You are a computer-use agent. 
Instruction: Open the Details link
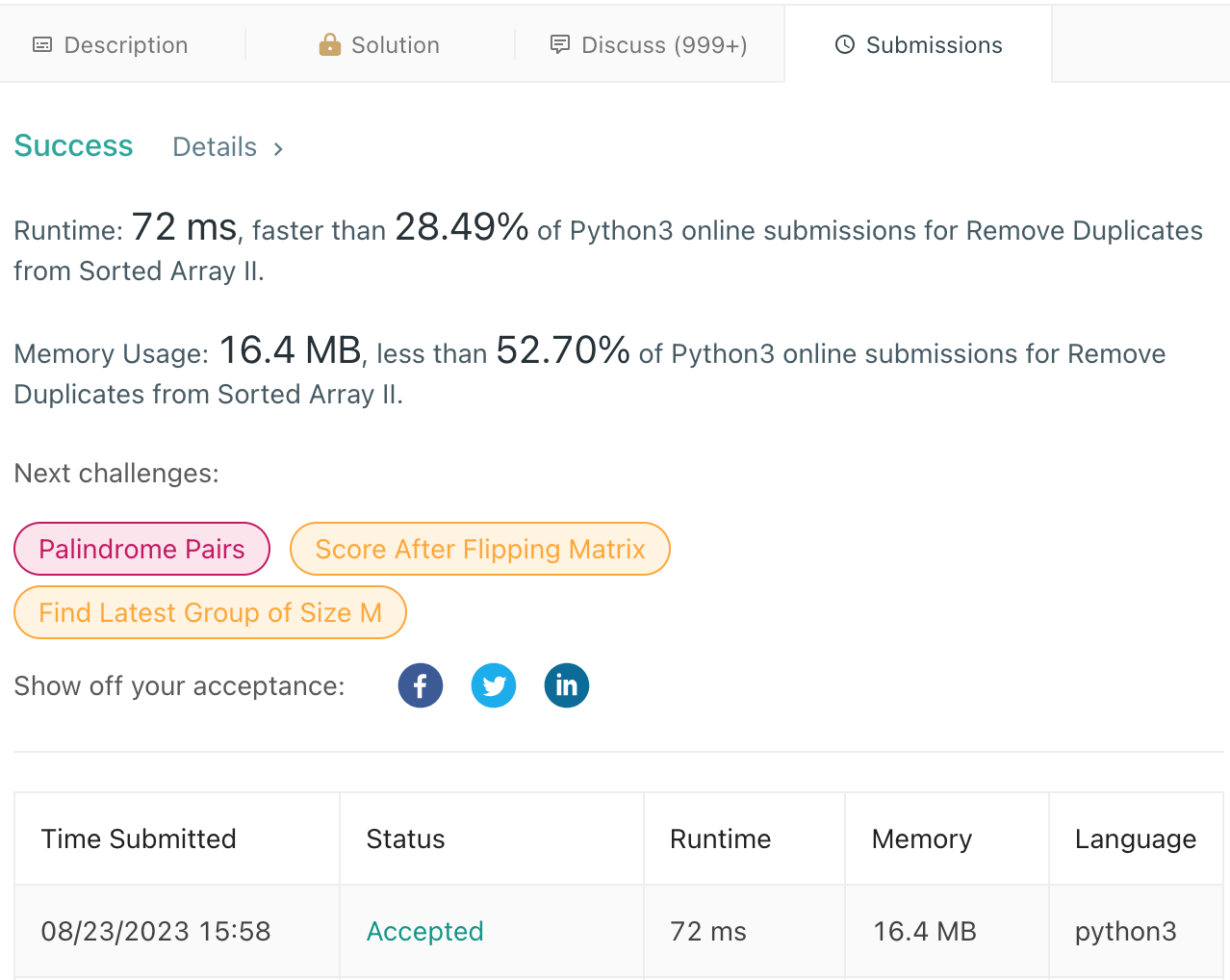click(x=215, y=147)
